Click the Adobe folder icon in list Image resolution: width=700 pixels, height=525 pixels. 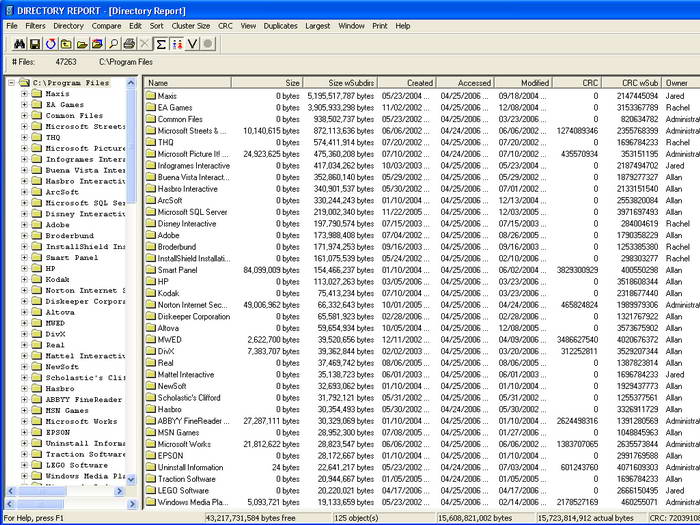tap(151, 235)
